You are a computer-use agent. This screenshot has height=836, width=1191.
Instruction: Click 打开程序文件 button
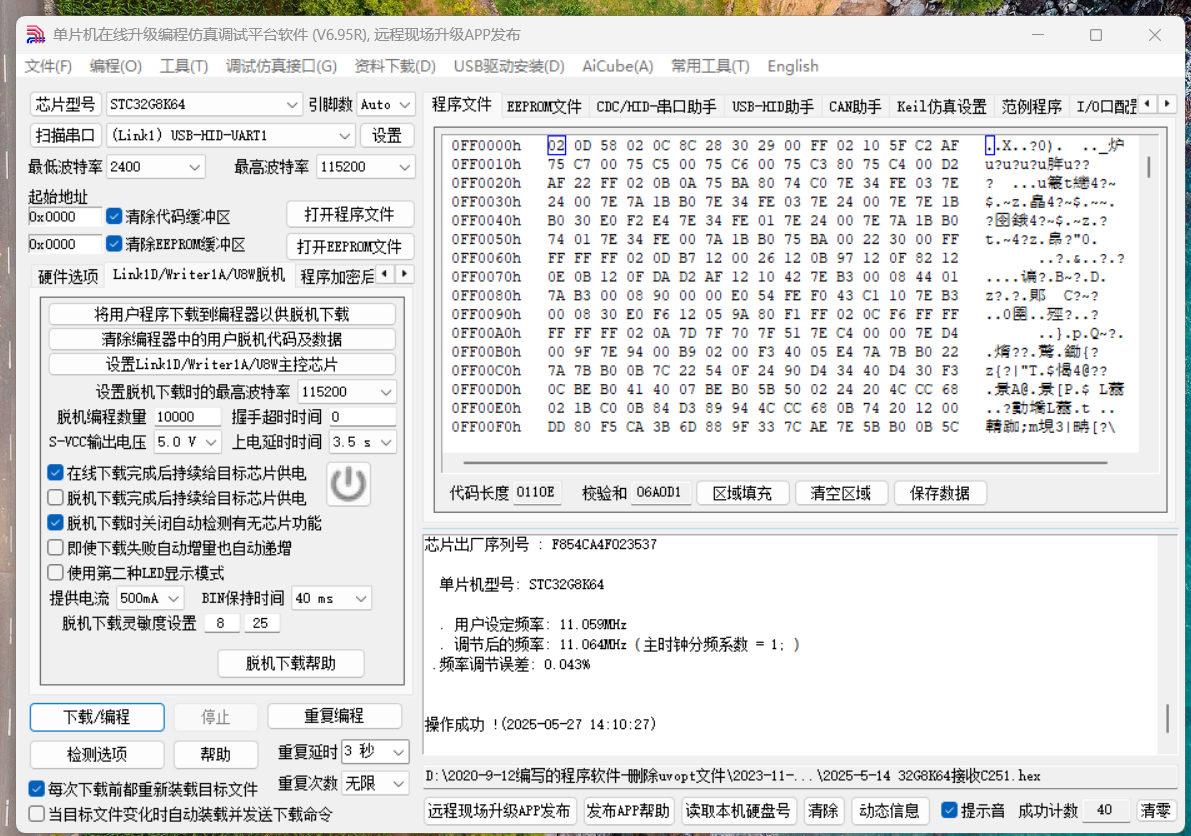coord(349,215)
